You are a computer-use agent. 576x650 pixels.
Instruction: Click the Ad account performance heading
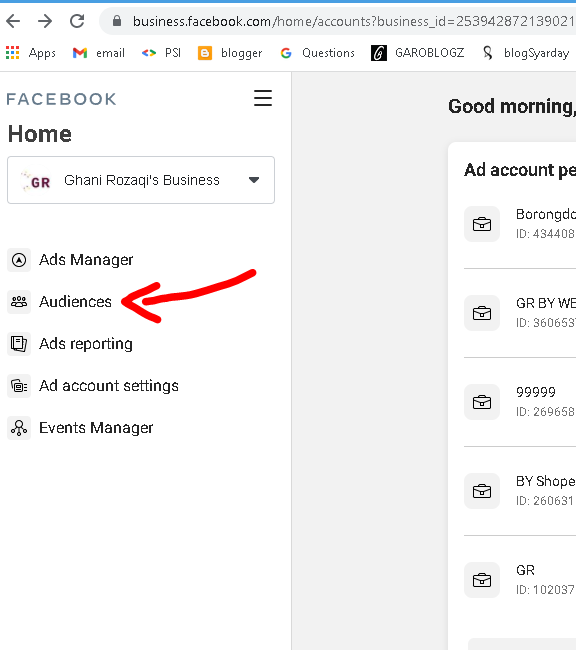520,170
